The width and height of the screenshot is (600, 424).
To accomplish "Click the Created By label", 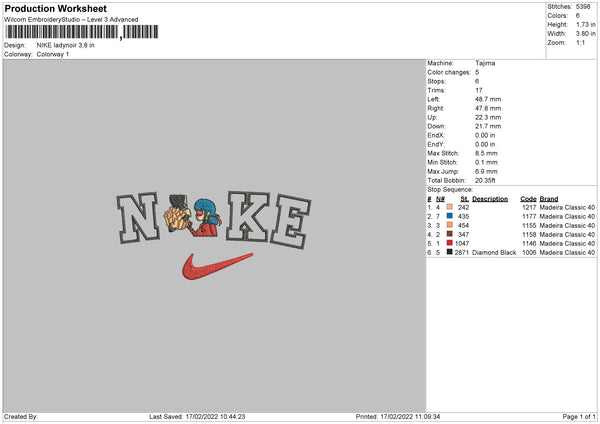I will [x=21, y=417].
